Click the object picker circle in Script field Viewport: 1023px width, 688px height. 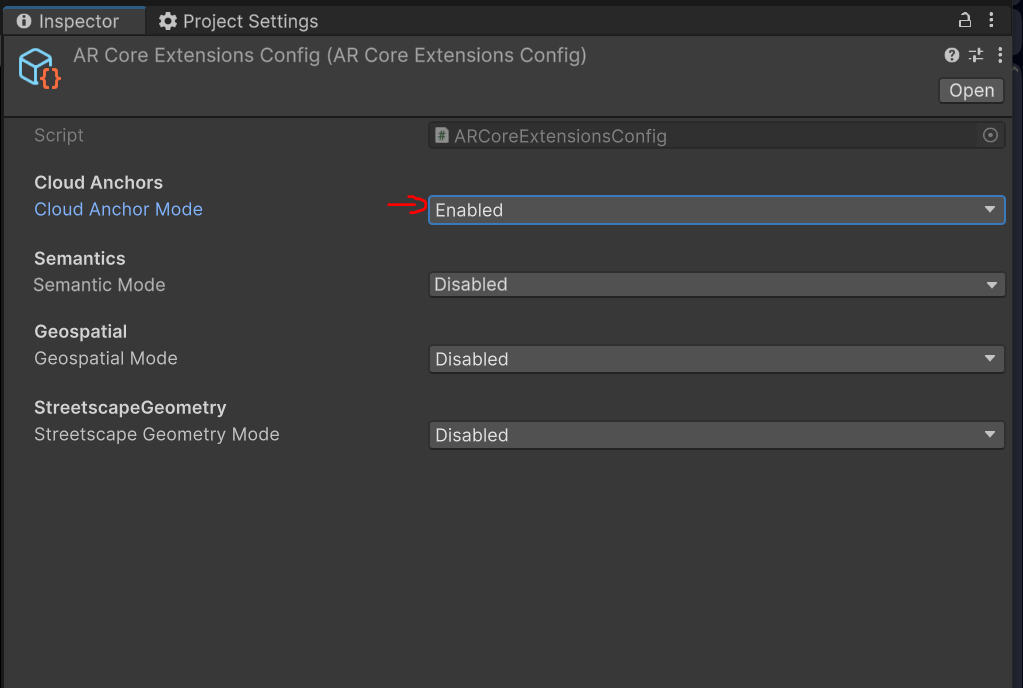[x=990, y=136]
